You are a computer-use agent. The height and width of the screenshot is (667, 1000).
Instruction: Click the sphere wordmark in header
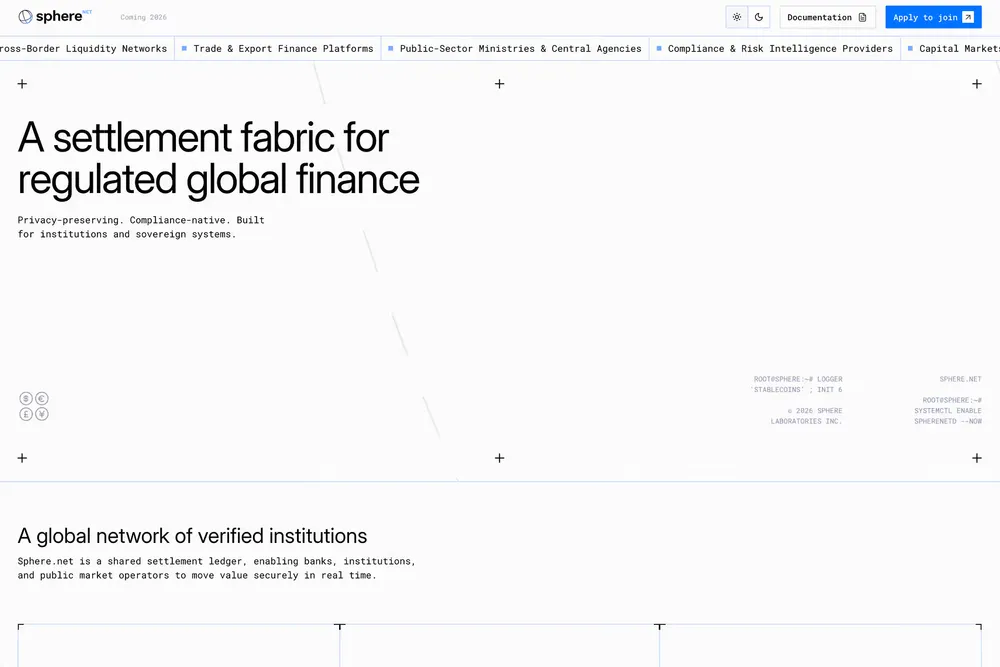59,17
